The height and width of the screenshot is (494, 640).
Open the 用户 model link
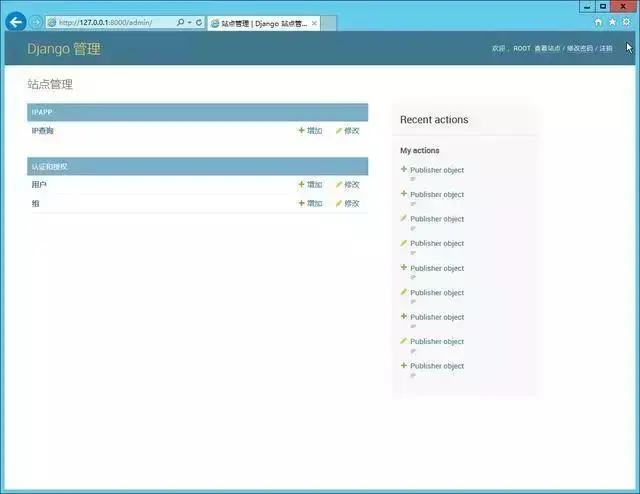point(39,185)
